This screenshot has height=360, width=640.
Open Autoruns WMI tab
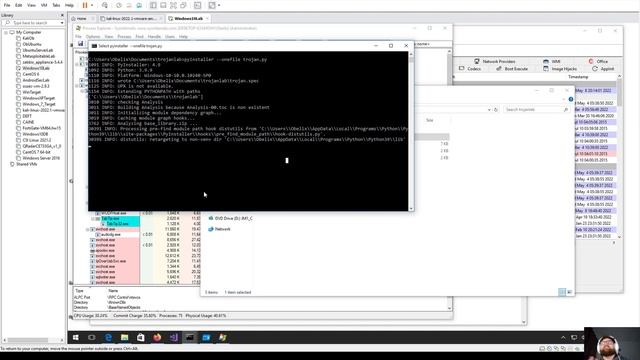[x=552, y=61]
